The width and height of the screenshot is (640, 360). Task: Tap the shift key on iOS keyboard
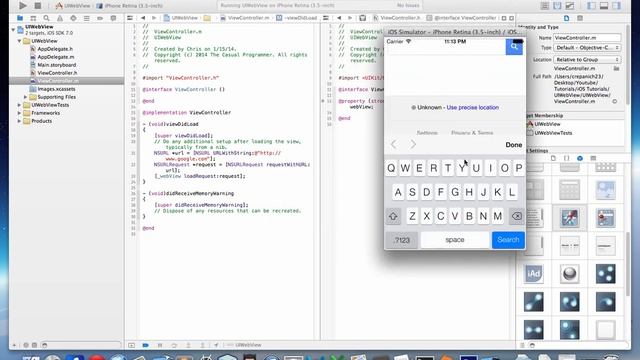pos(393,216)
